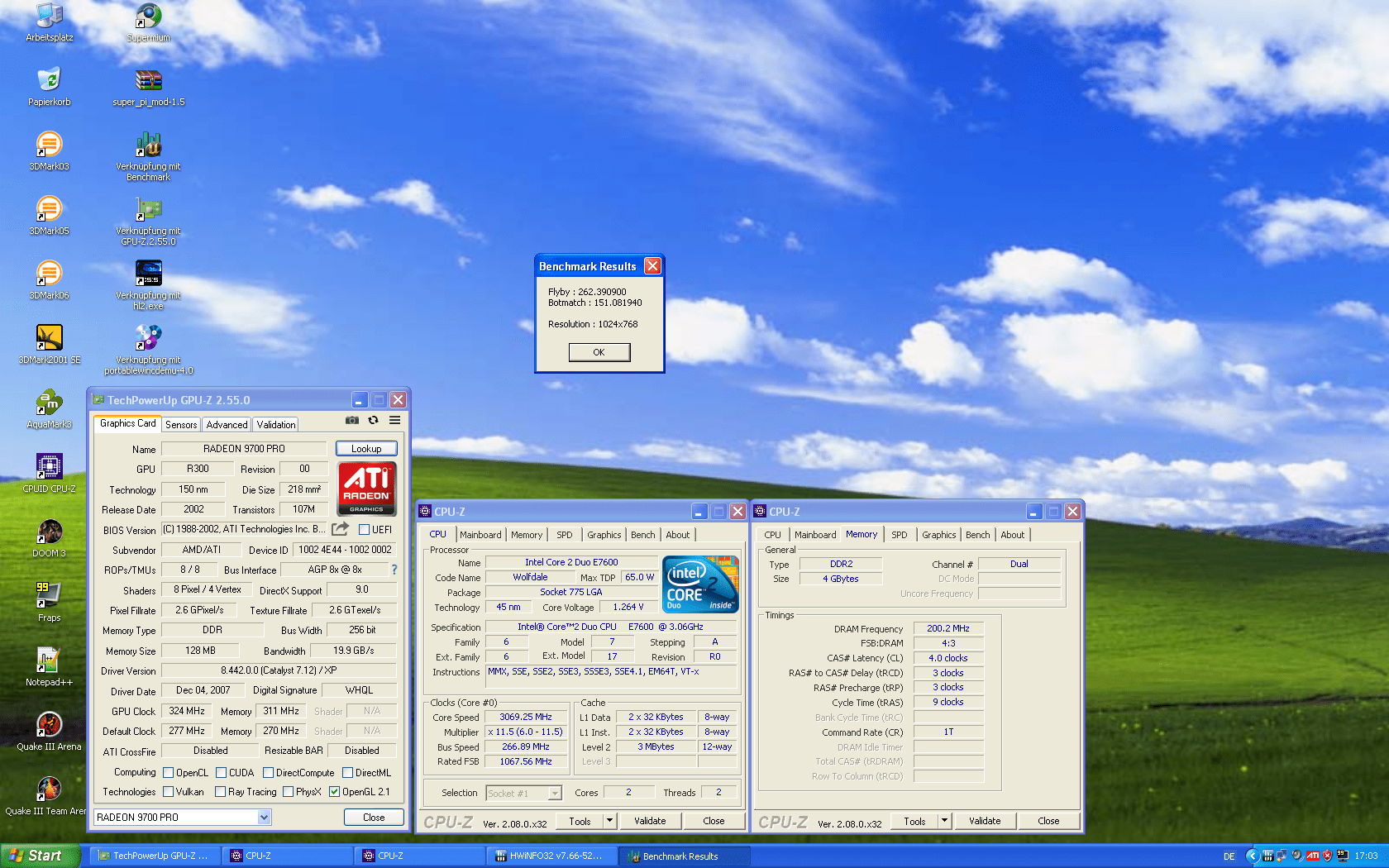
Task: Switch to TechPowerUp GPU-Z taskbar button
Action: 155,856
